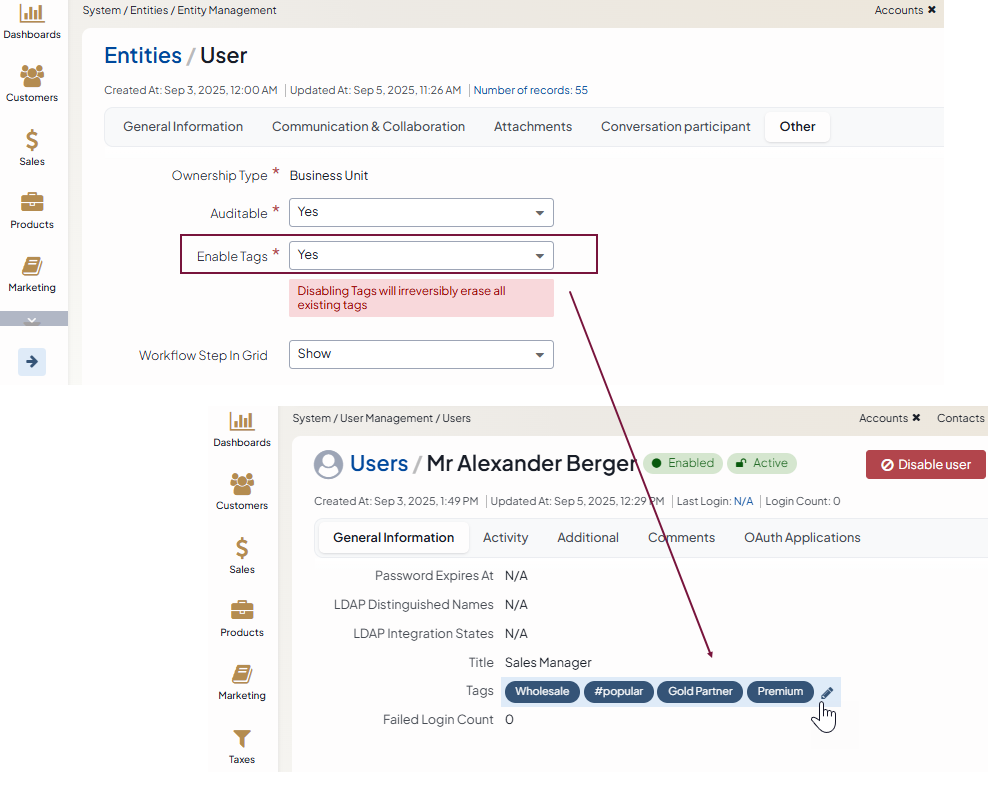This screenshot has height=794, width=988.
Task: Remove the Accounts pin in top bar
Action: 932,10
